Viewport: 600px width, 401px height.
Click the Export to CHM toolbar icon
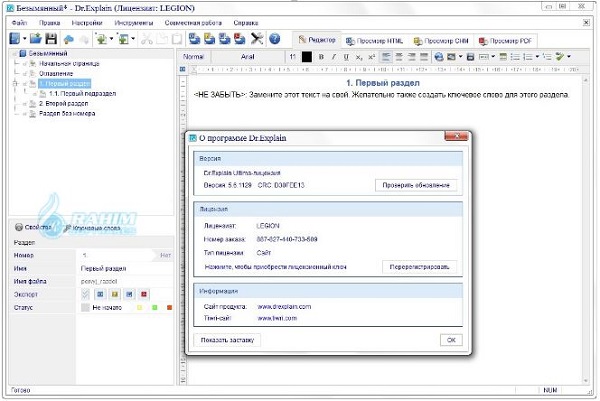coord(209,39)
